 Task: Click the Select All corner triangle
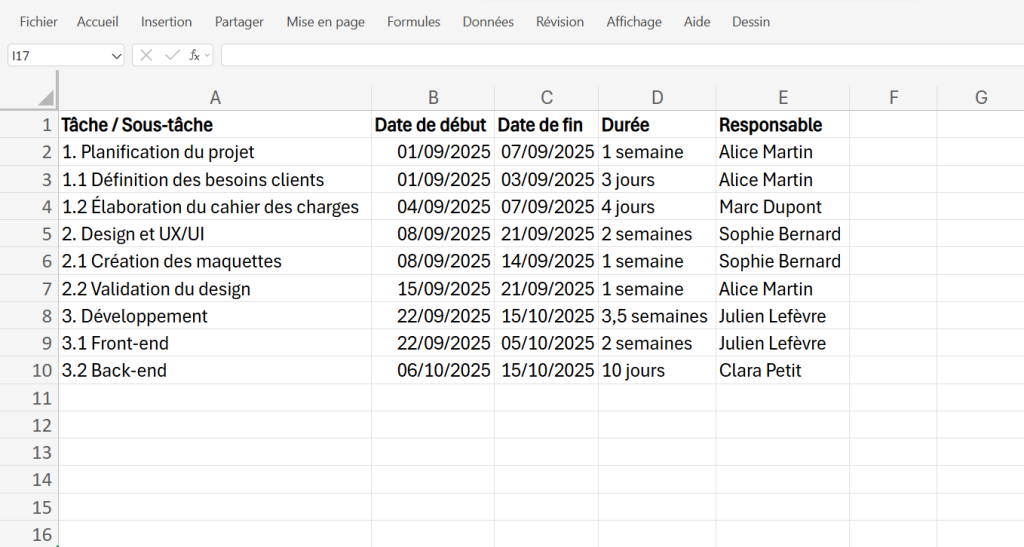(46, 99)
